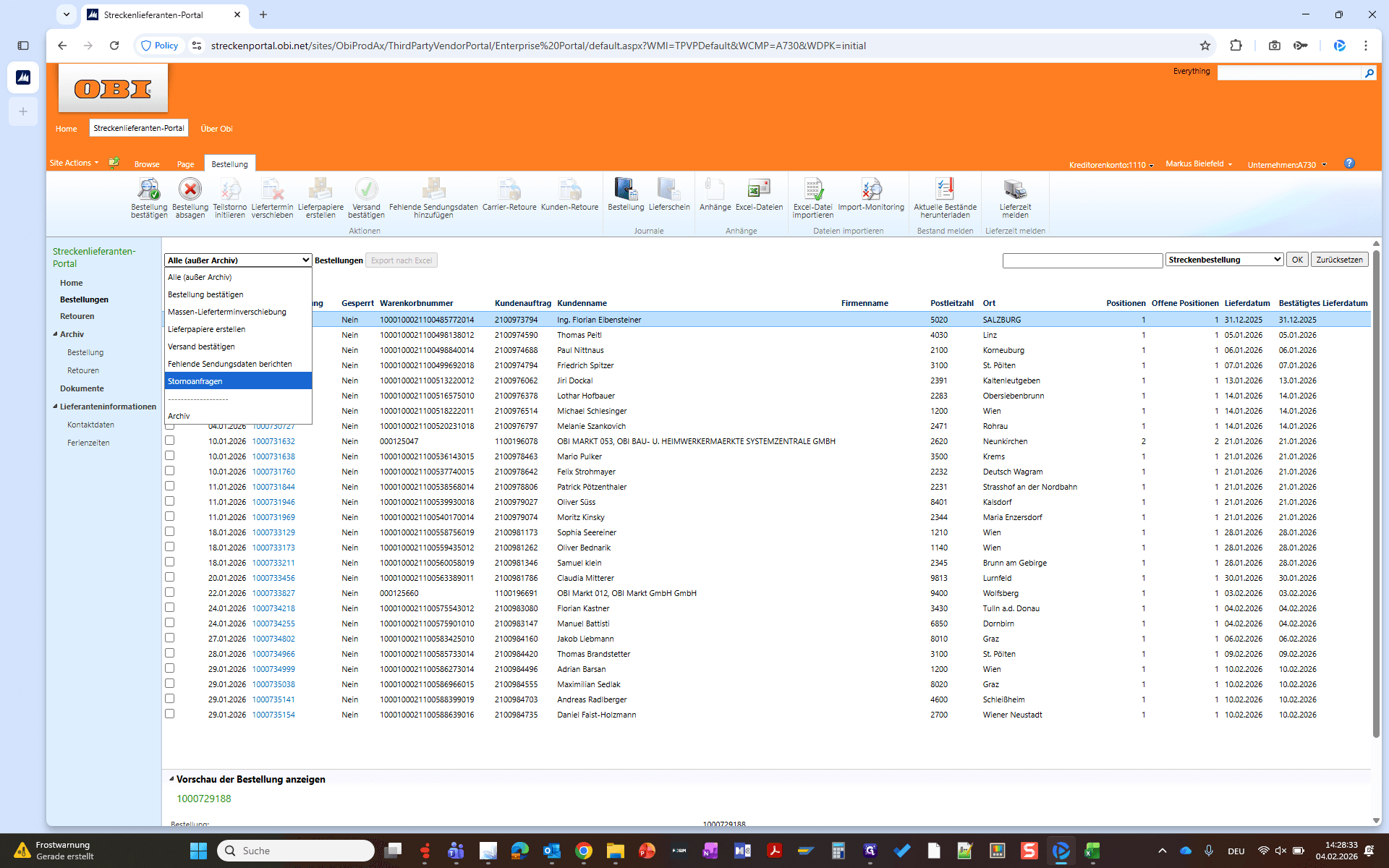Collapse Vorschau der Bestellung anzeigen section
The height and width of the screenshot is (868, 1389).
(x=171, y=779)
